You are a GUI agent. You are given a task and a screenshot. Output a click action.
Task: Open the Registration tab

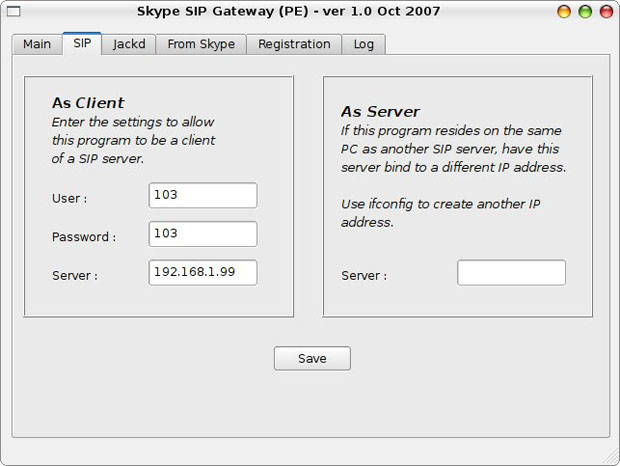pos(294,44)
